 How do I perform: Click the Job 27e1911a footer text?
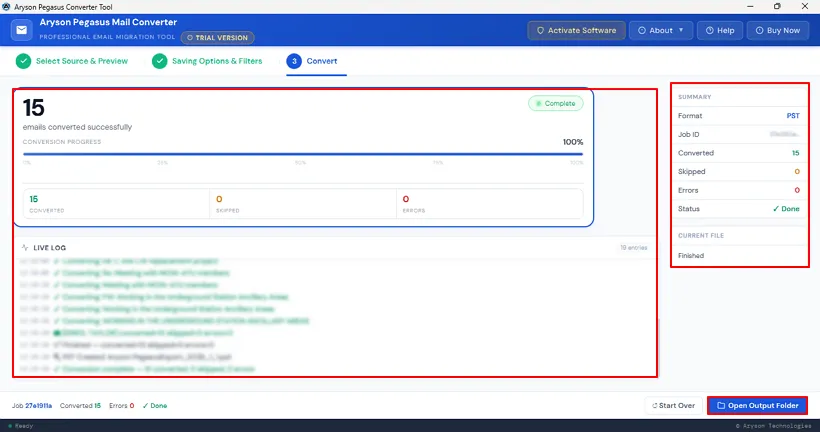pyautogui.click(x=32, y=406)
